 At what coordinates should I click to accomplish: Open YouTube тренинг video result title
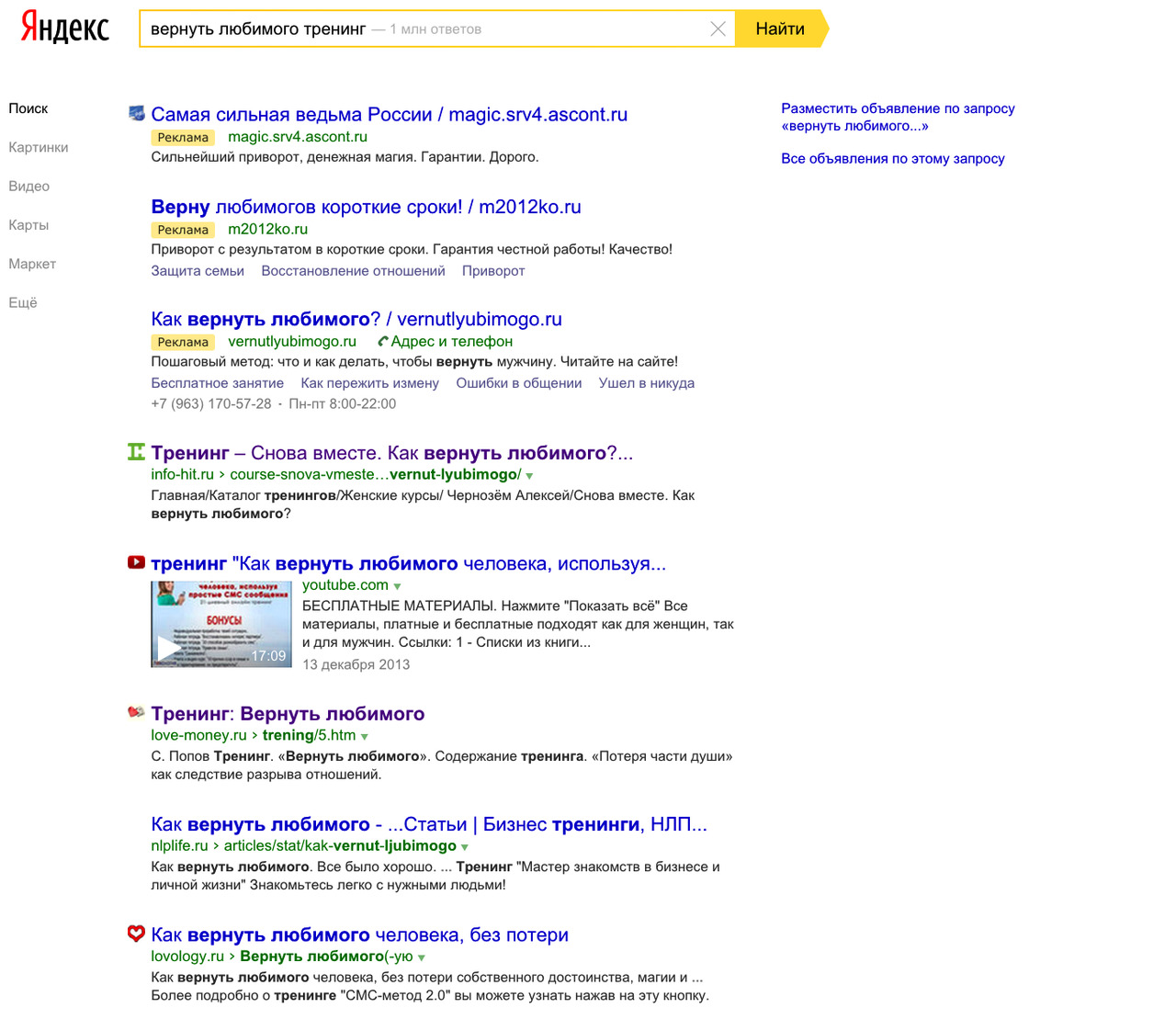[x=409, y=564]
